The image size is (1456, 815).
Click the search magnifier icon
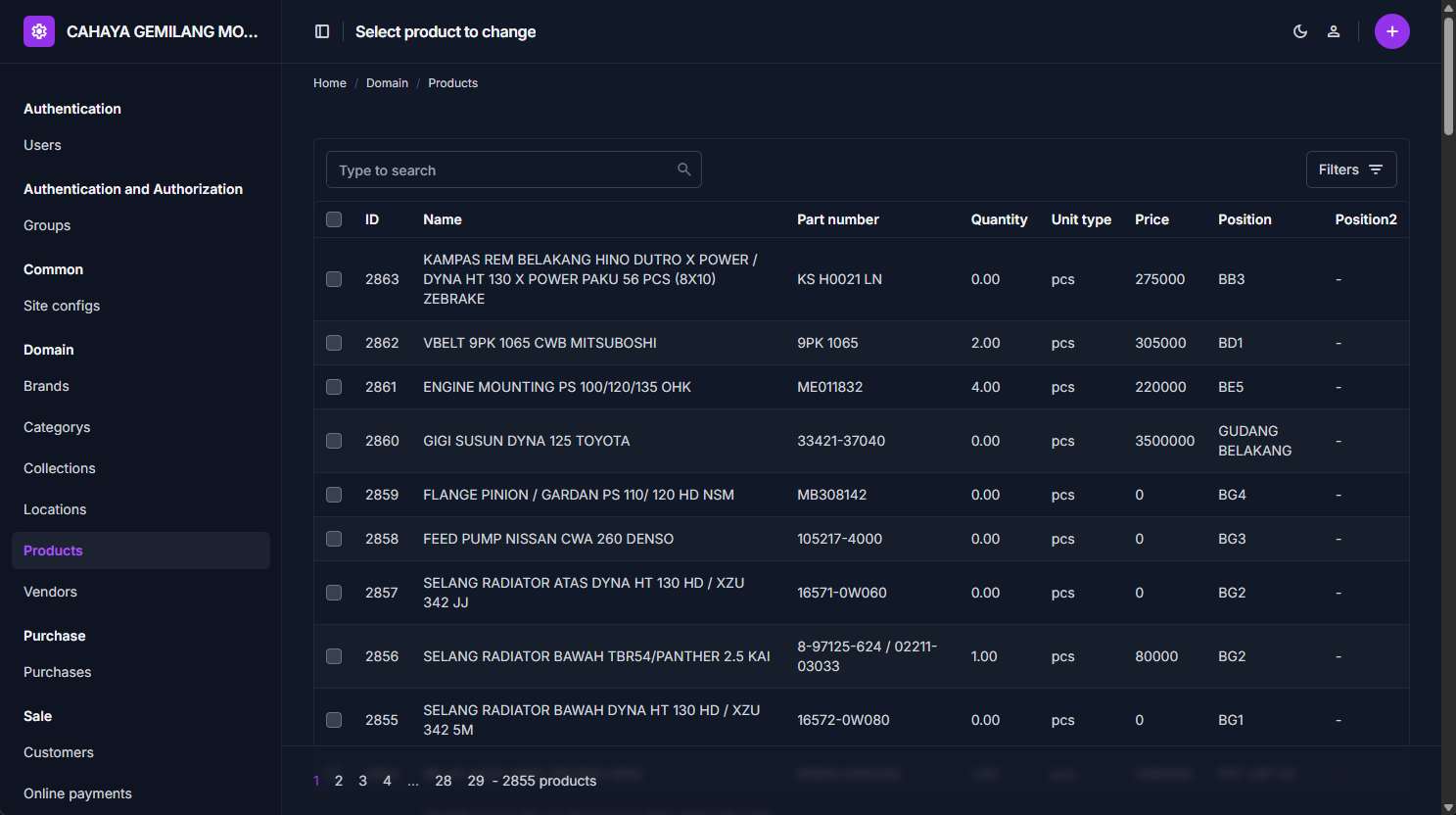(684, 169)
